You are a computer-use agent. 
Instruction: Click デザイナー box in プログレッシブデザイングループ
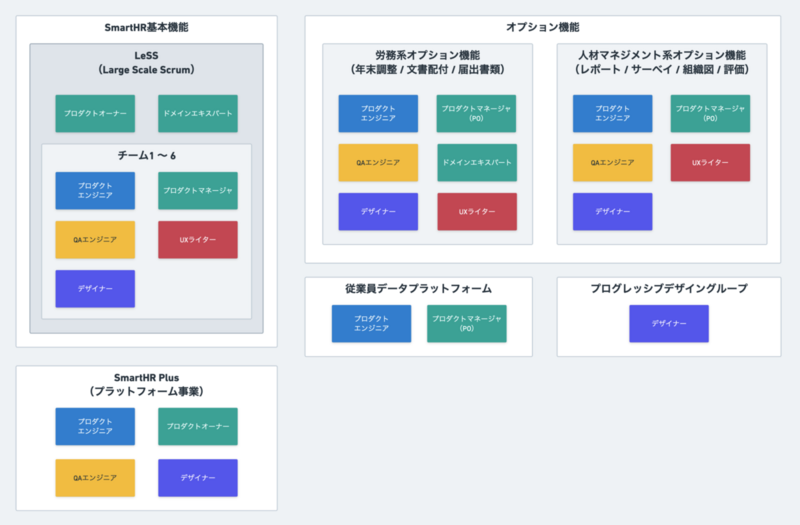[x=669, y=323]
